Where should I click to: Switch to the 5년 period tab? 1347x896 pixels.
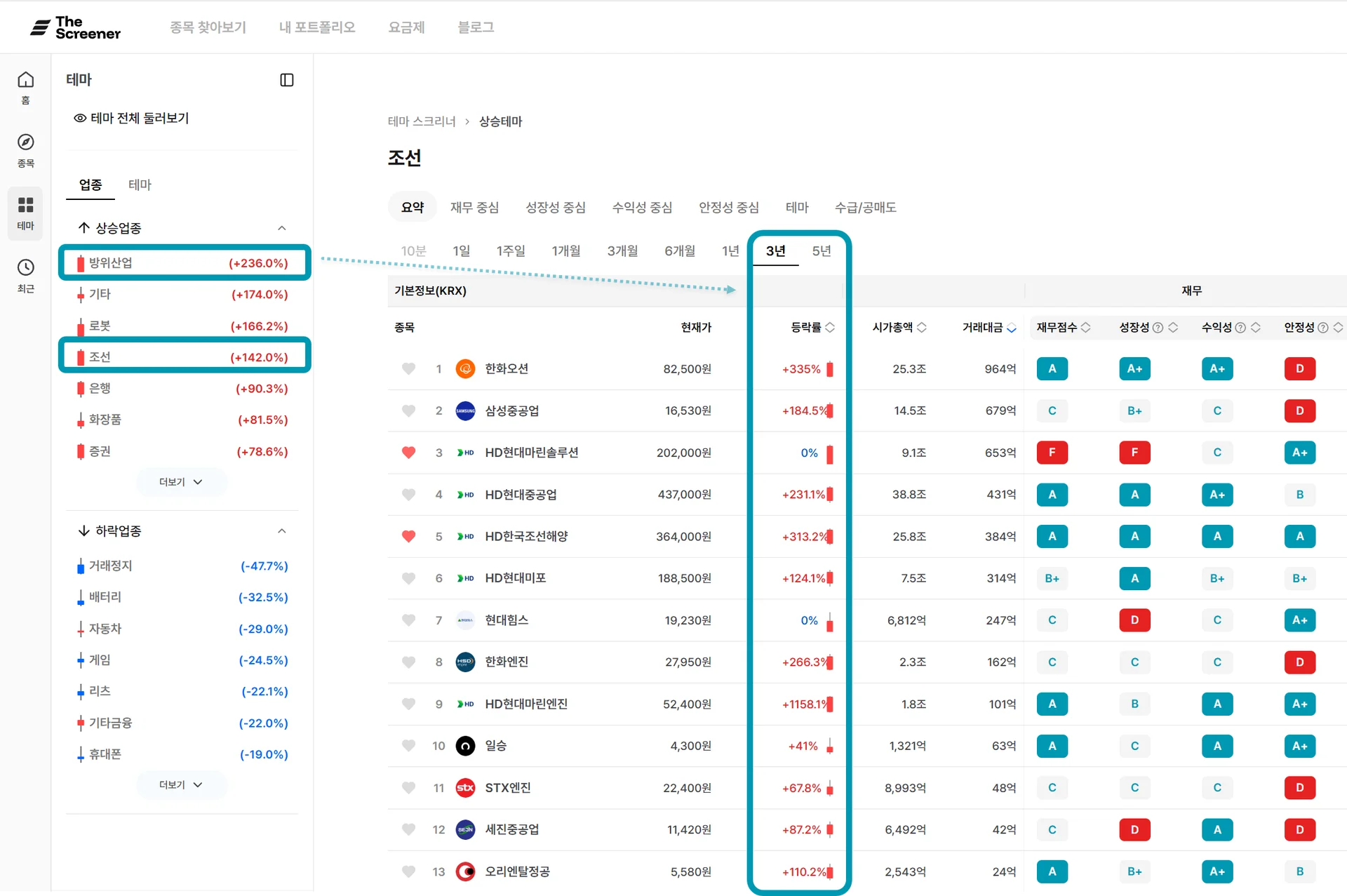tap(821, 251)
